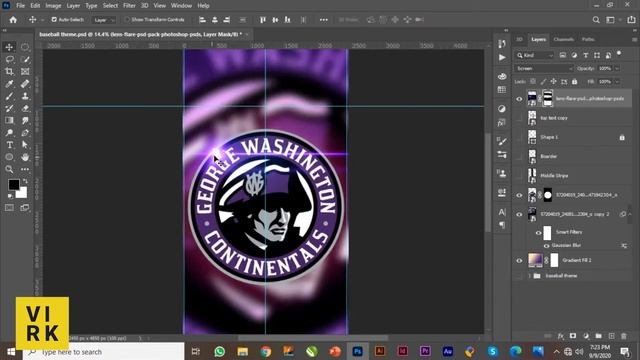640x360 pixels.
Task: Click Create new layer icon
Action: click(611, 336)
